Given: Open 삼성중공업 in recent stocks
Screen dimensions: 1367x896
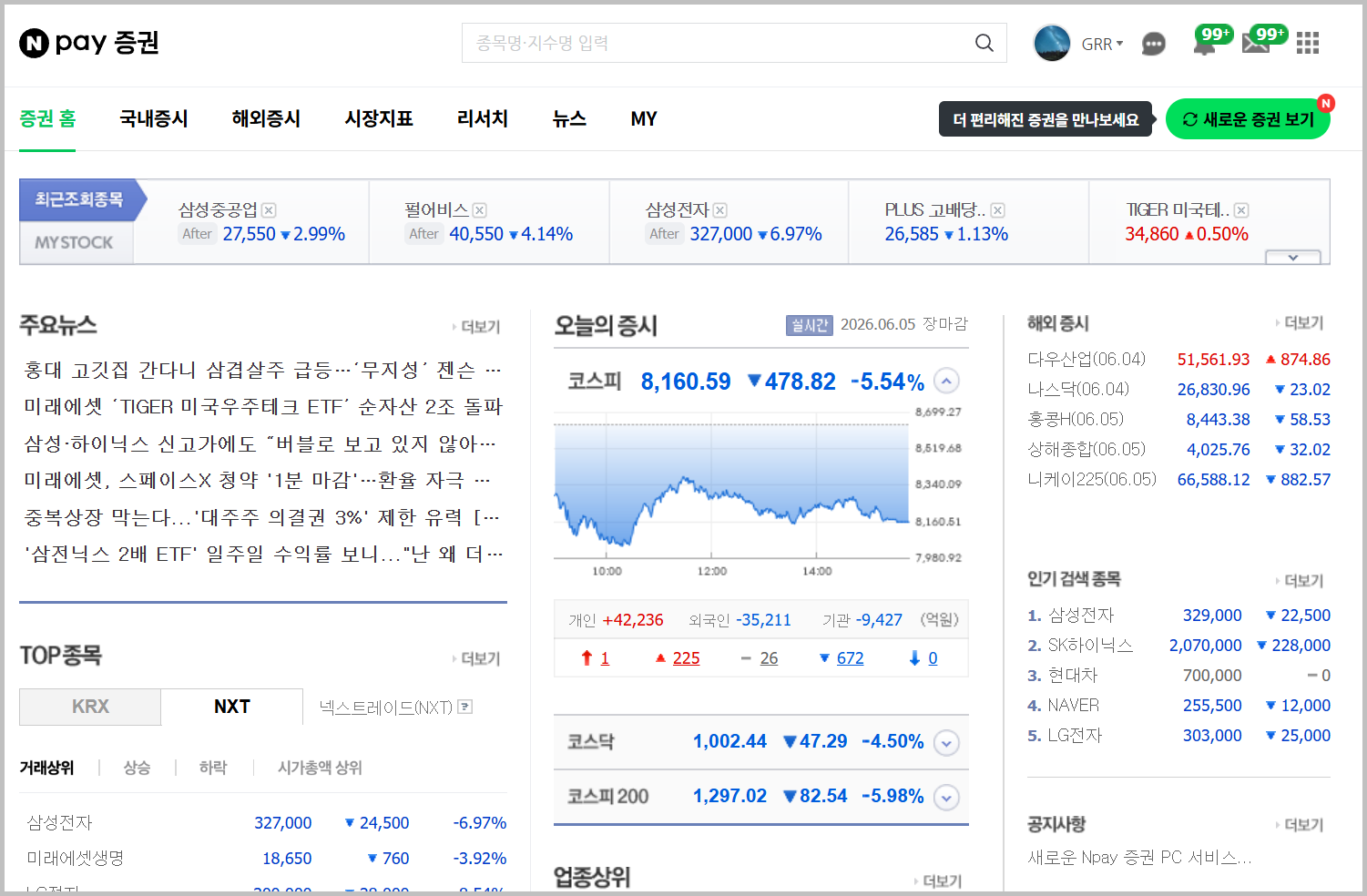Looking at the screenshot, I should (x=219, y=210).
